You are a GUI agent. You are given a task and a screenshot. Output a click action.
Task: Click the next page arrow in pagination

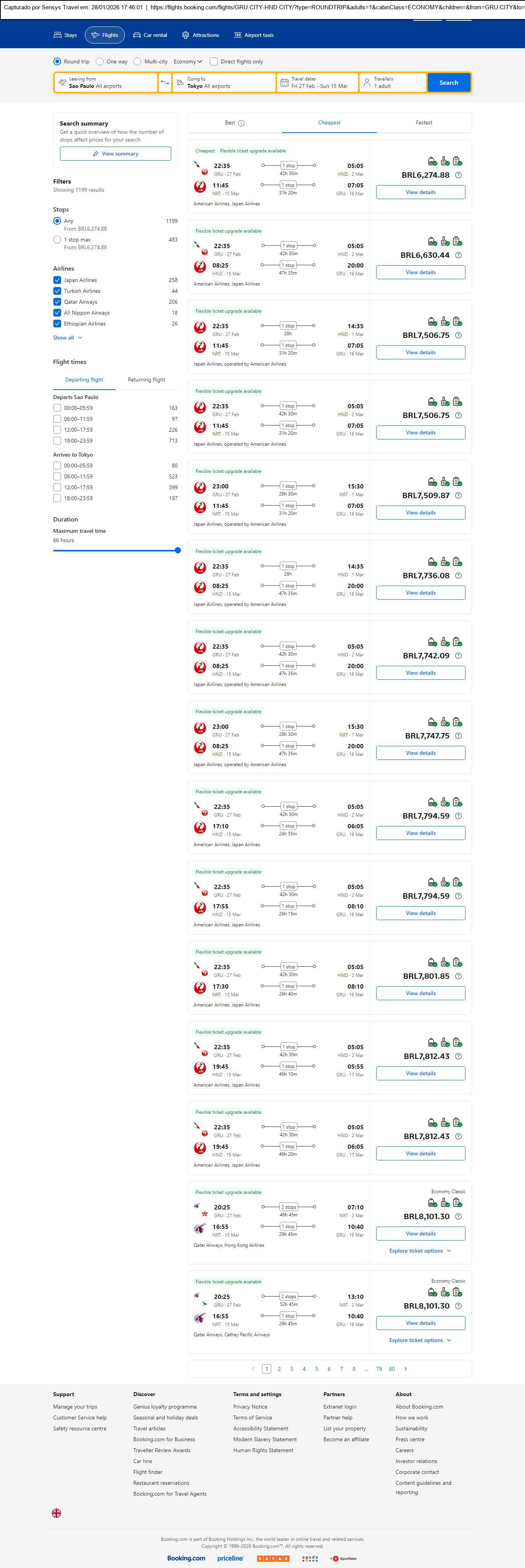(x=406, y=1369)
